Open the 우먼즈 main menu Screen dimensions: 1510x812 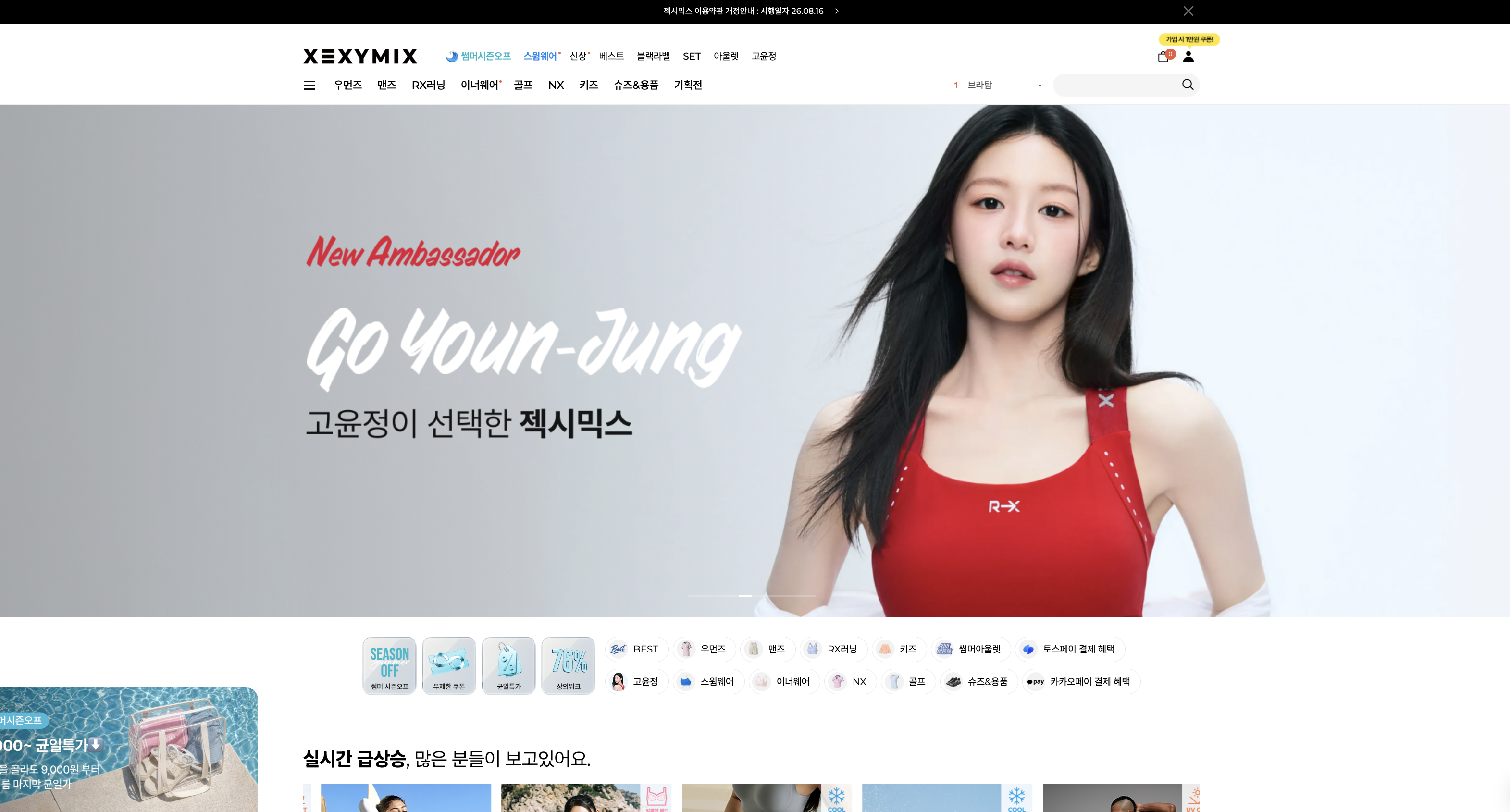347,85
